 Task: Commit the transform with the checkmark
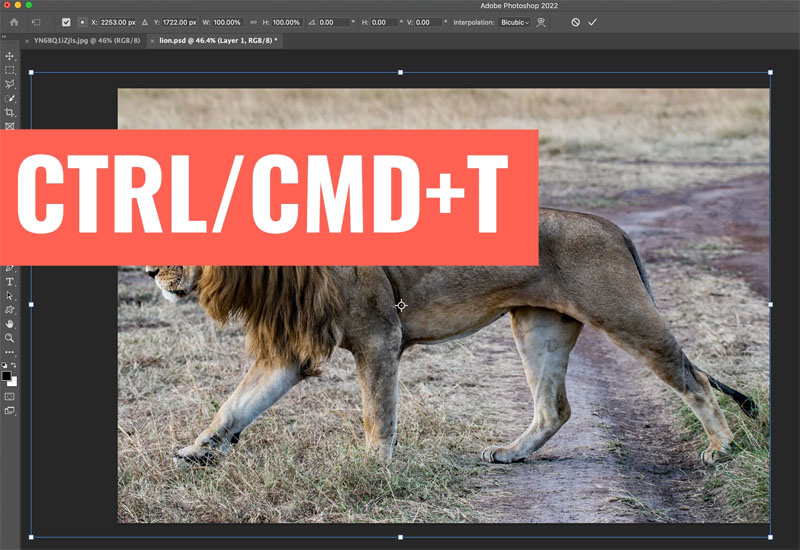(592, 22)
